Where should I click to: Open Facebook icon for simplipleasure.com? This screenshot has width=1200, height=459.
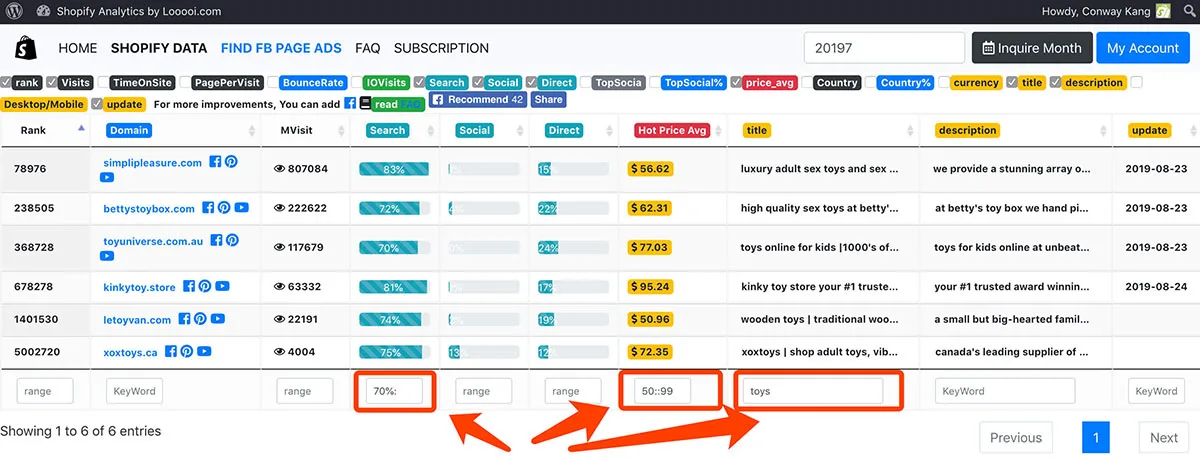[215, 162]
